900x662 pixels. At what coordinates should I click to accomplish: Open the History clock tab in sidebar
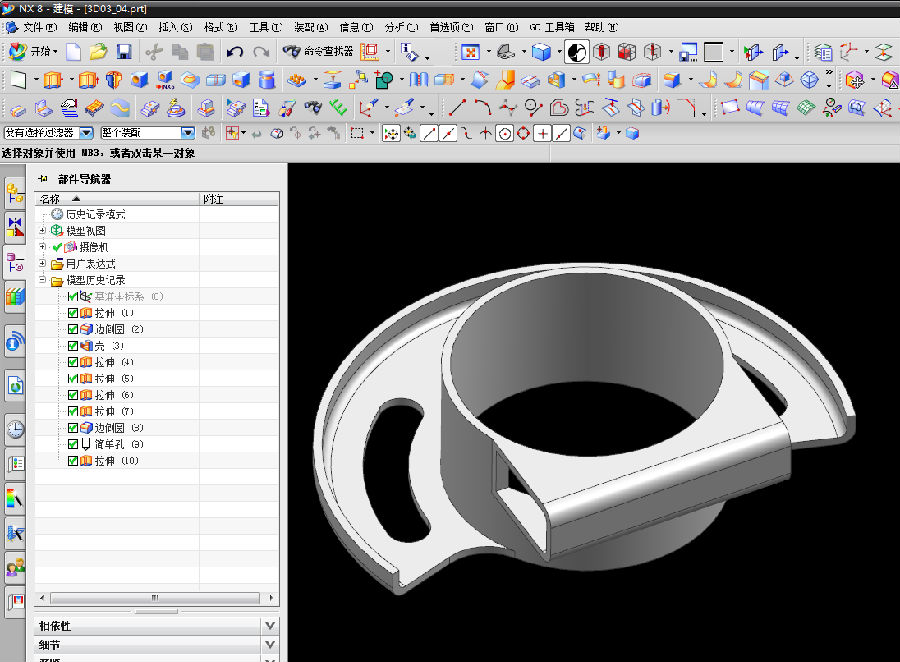pyautogui.click(x=15, y=430)
